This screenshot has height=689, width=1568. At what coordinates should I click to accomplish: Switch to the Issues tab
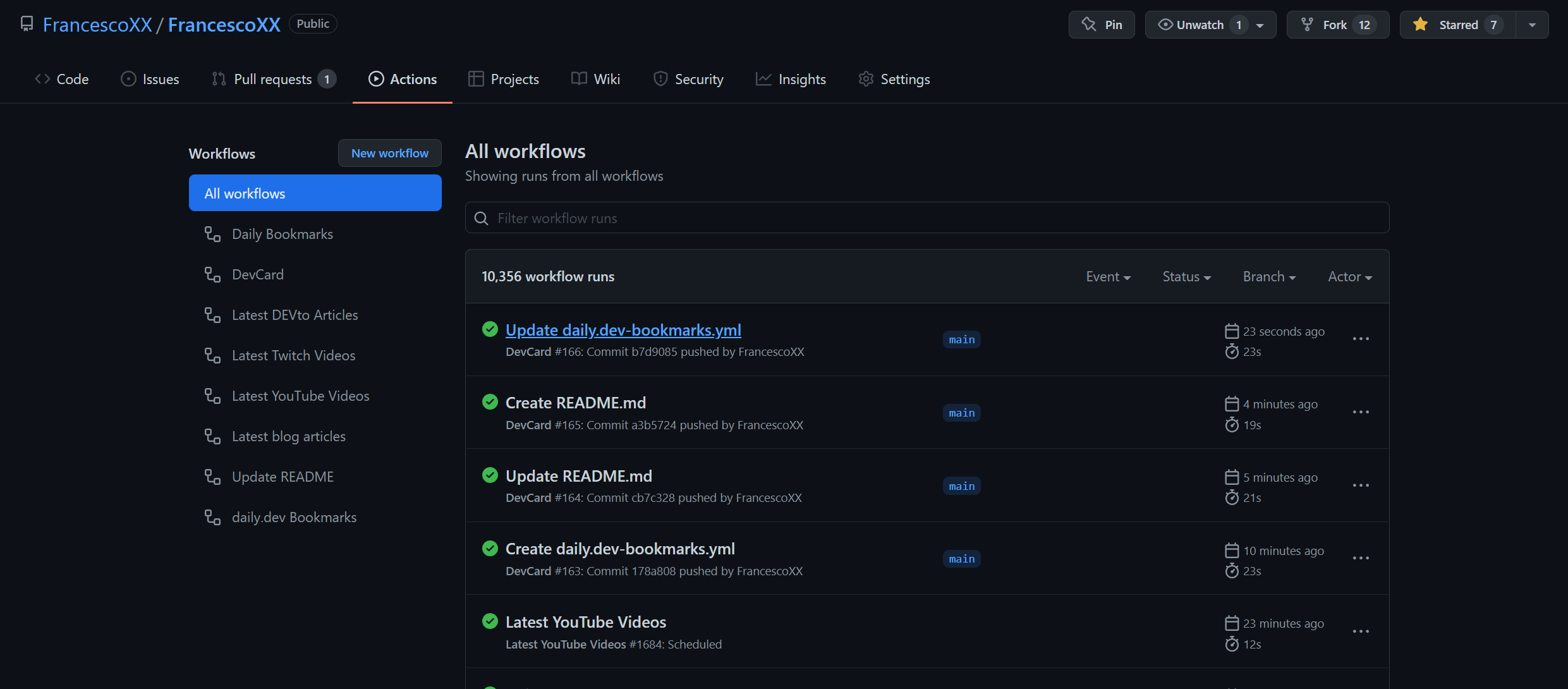point(150,79)
